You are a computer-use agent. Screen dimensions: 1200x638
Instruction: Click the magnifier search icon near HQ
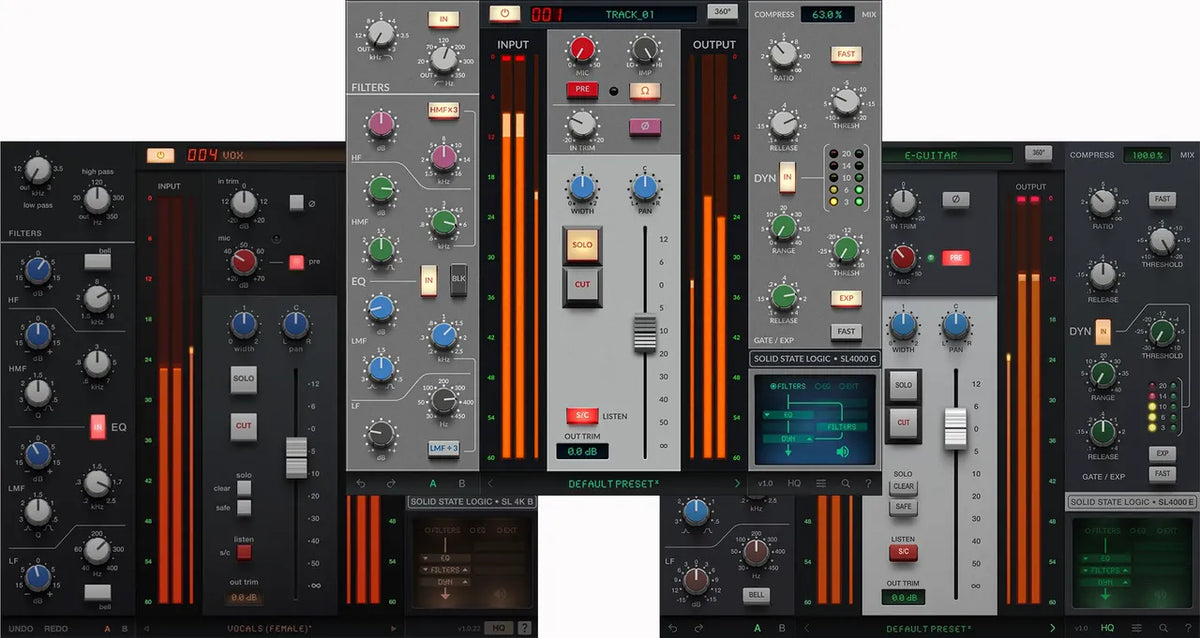click(x=845, y=483)
